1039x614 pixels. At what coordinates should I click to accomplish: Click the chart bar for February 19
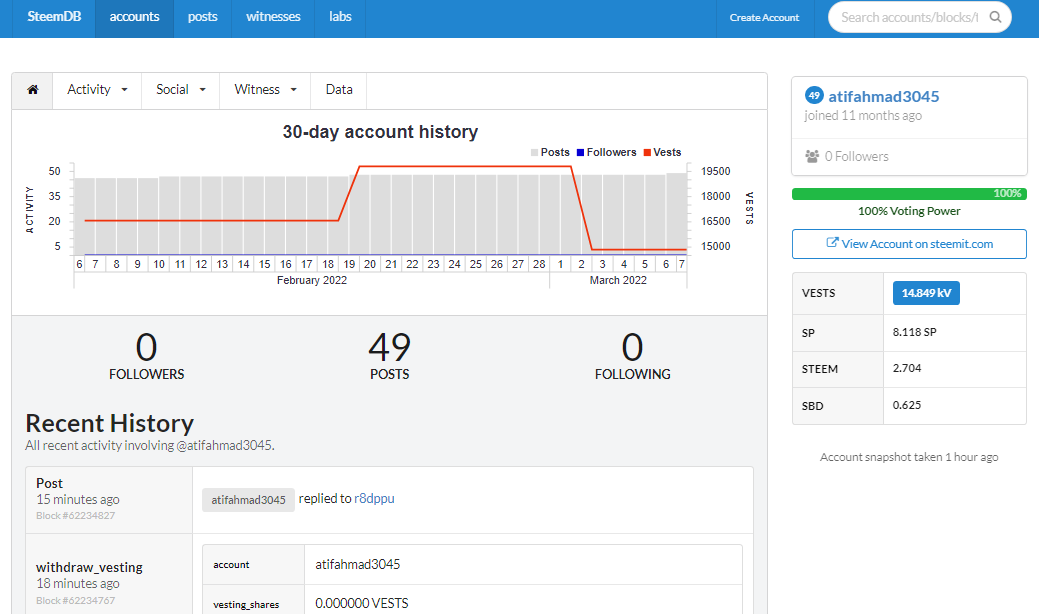coord(349,215)
